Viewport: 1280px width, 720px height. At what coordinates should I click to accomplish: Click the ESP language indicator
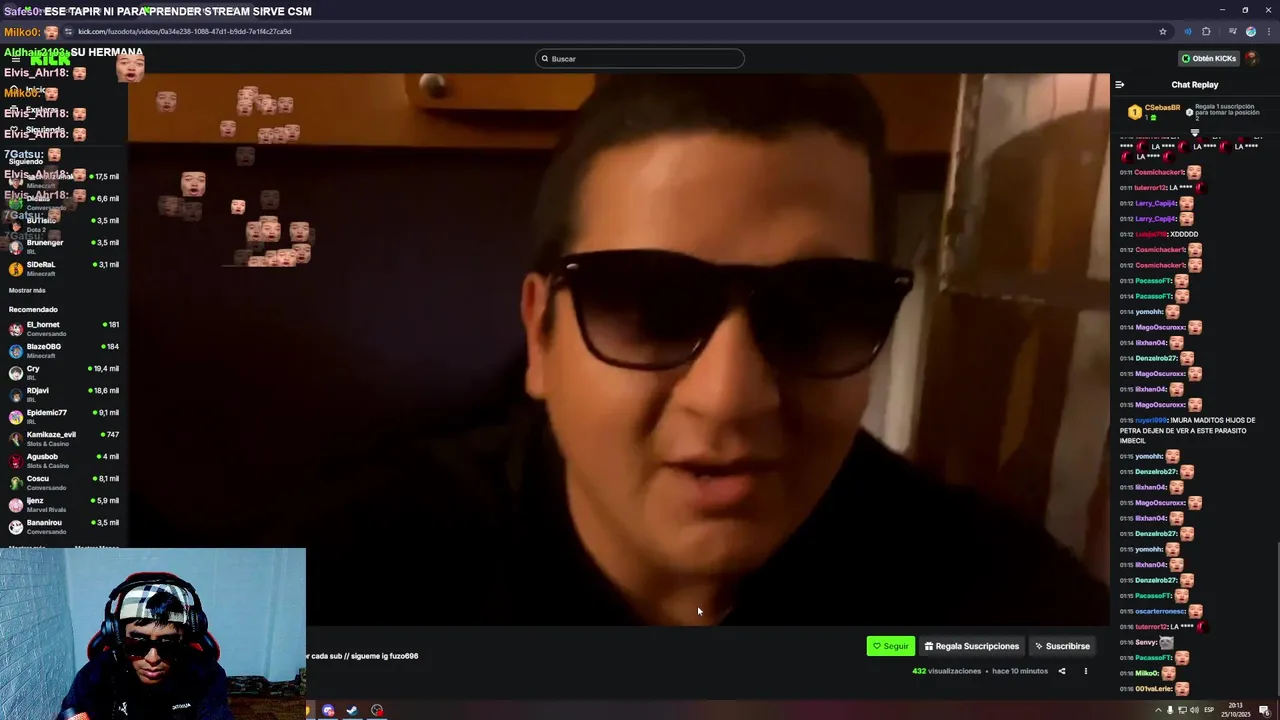point(1209,710)
